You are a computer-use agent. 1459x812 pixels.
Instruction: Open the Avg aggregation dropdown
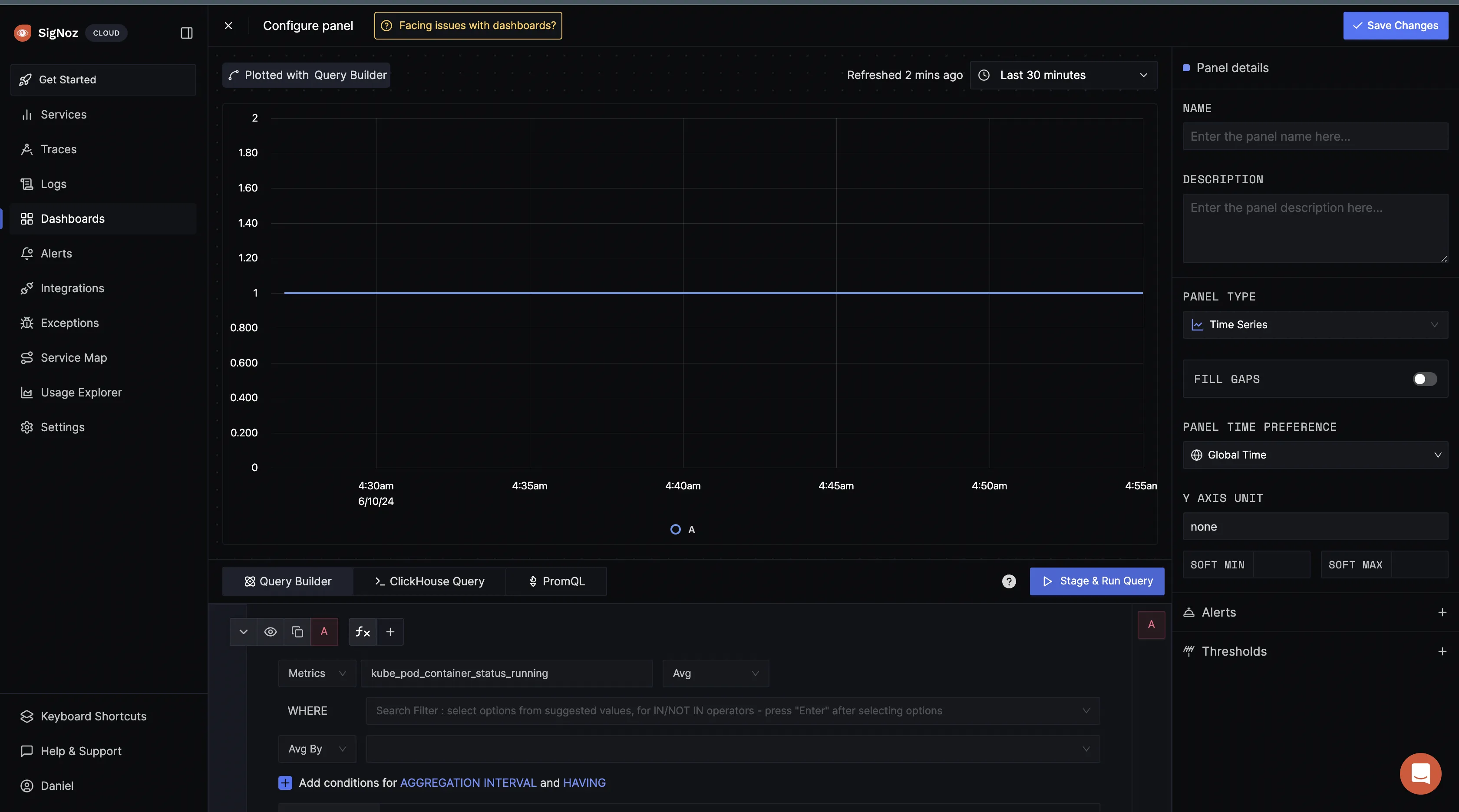pos(715,673)
